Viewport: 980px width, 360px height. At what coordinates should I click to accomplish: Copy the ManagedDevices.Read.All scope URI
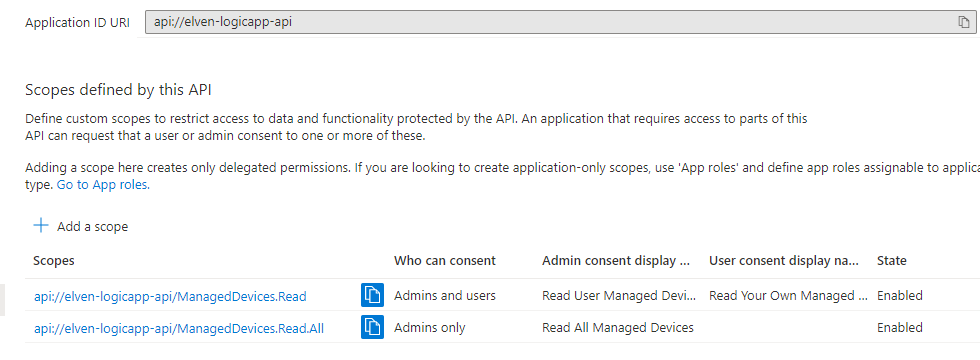[372, 328]
